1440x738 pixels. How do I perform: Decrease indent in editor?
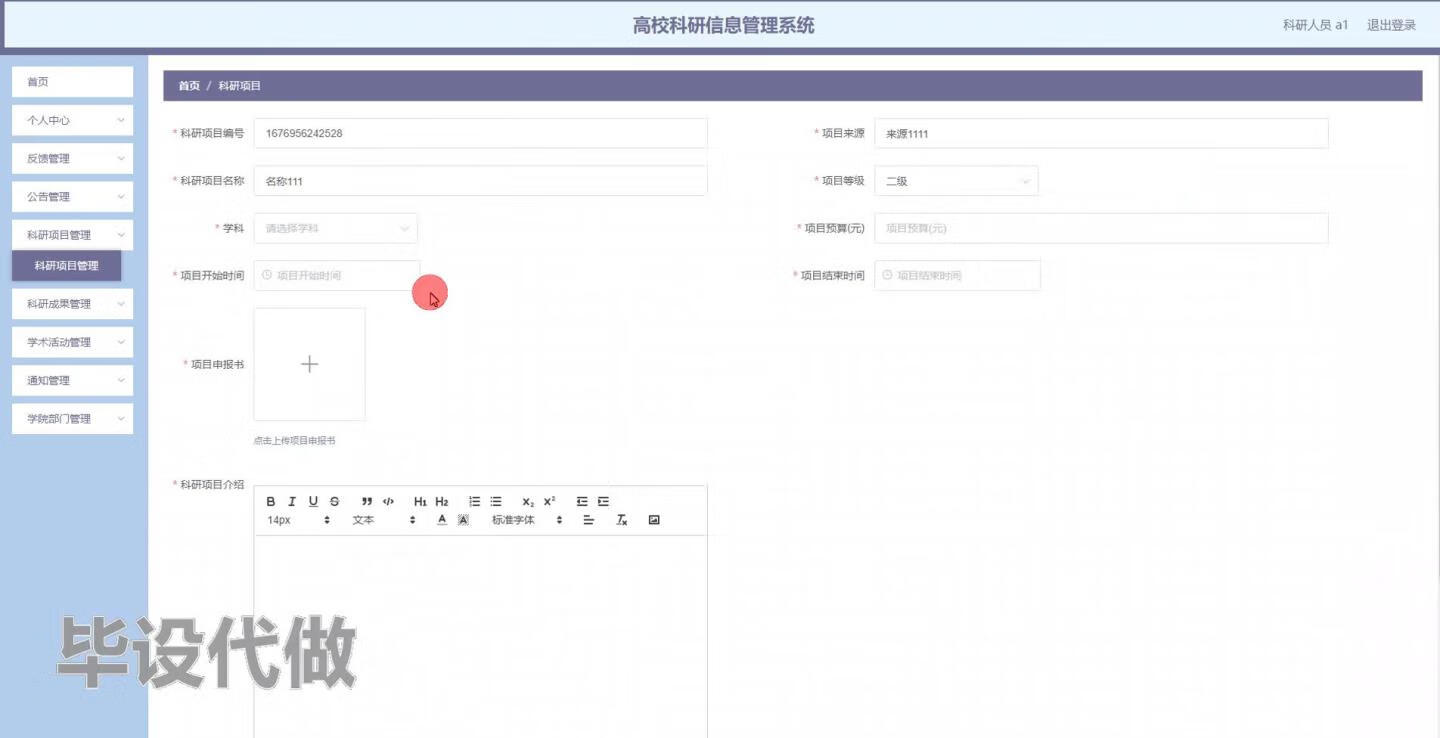point(582,501)
